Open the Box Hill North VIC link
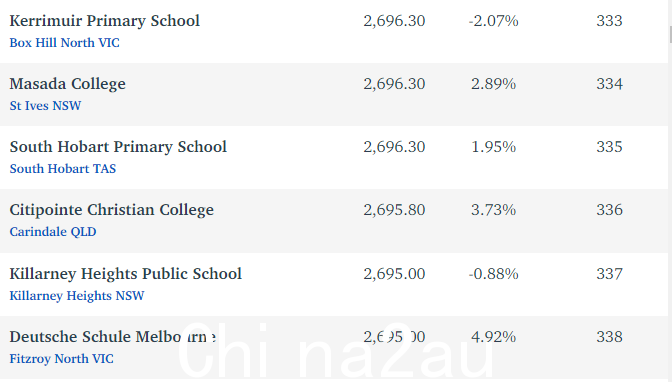Screen dimensions: 672x382 click(64, 43)
